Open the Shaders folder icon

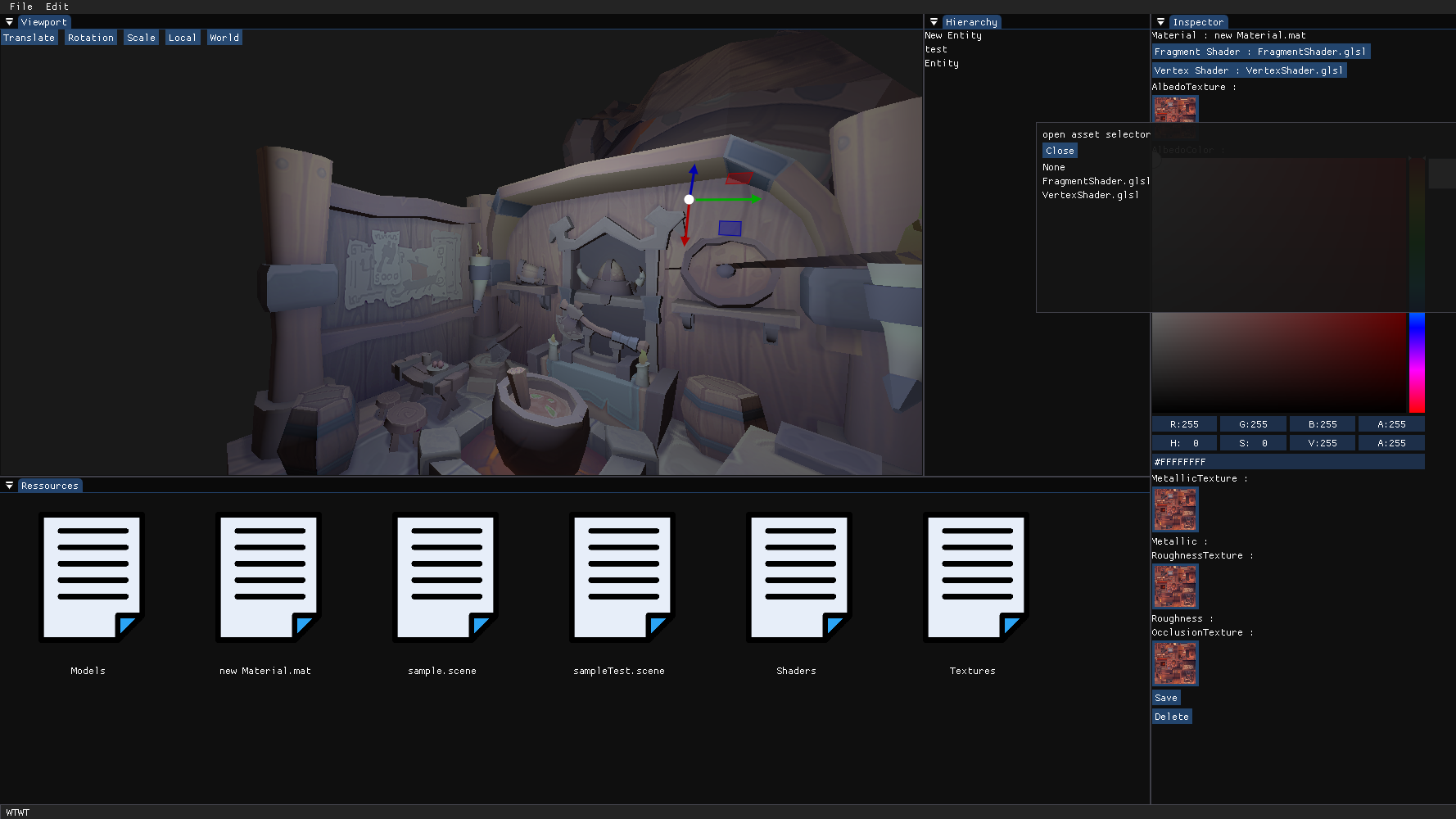coord(799,577)
